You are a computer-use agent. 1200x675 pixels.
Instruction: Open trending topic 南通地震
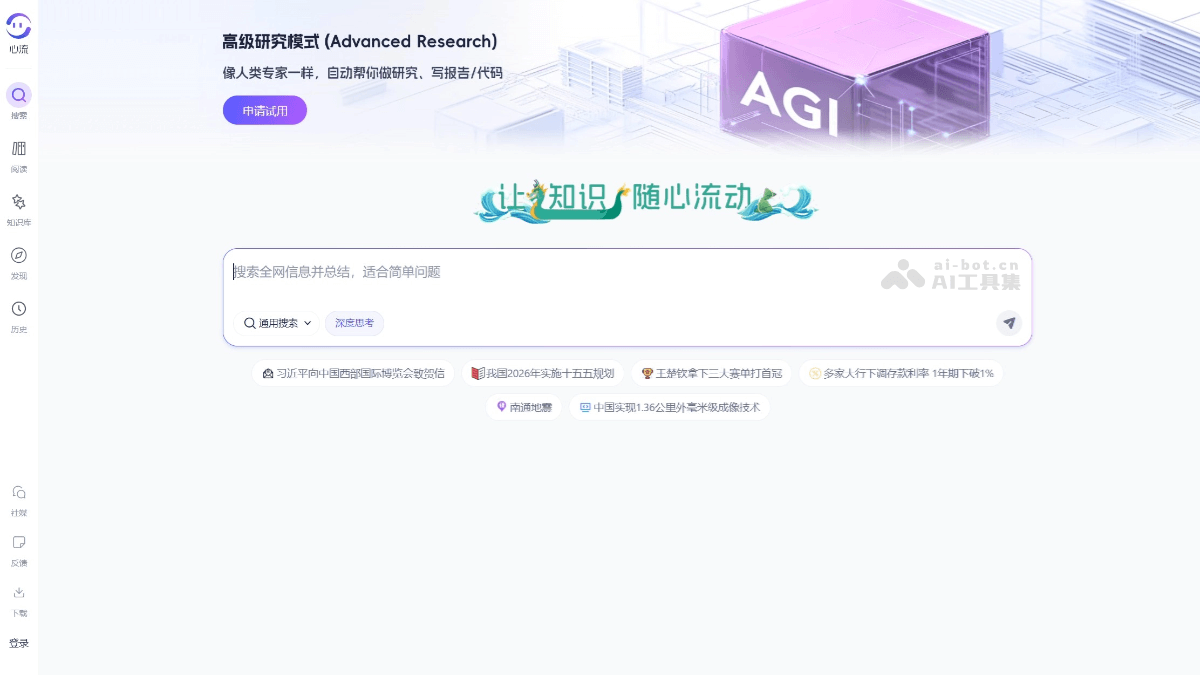click(x=523, y=407)
